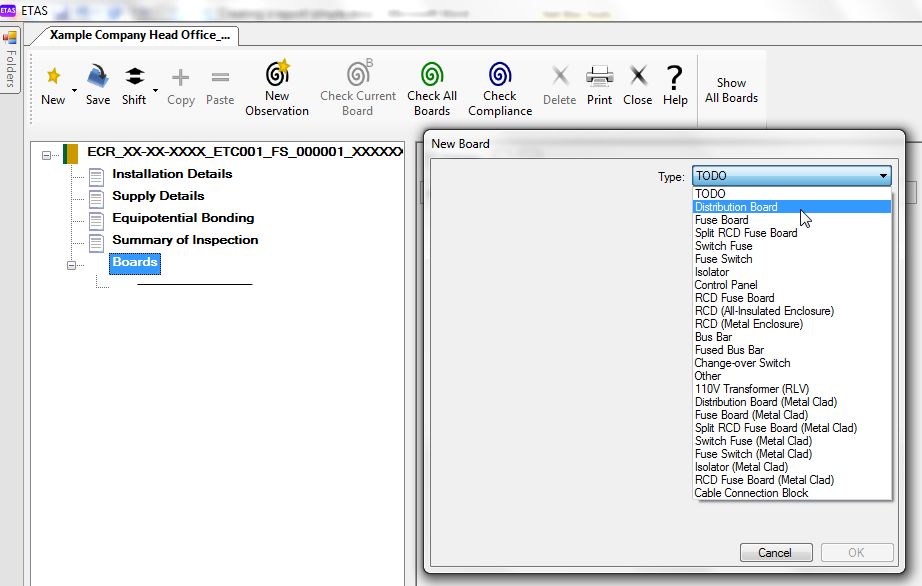Open Summary of Inspection in tree
The height and width of the screenshot is (586, 922).
pyautogui.click(x=185, y=240)
